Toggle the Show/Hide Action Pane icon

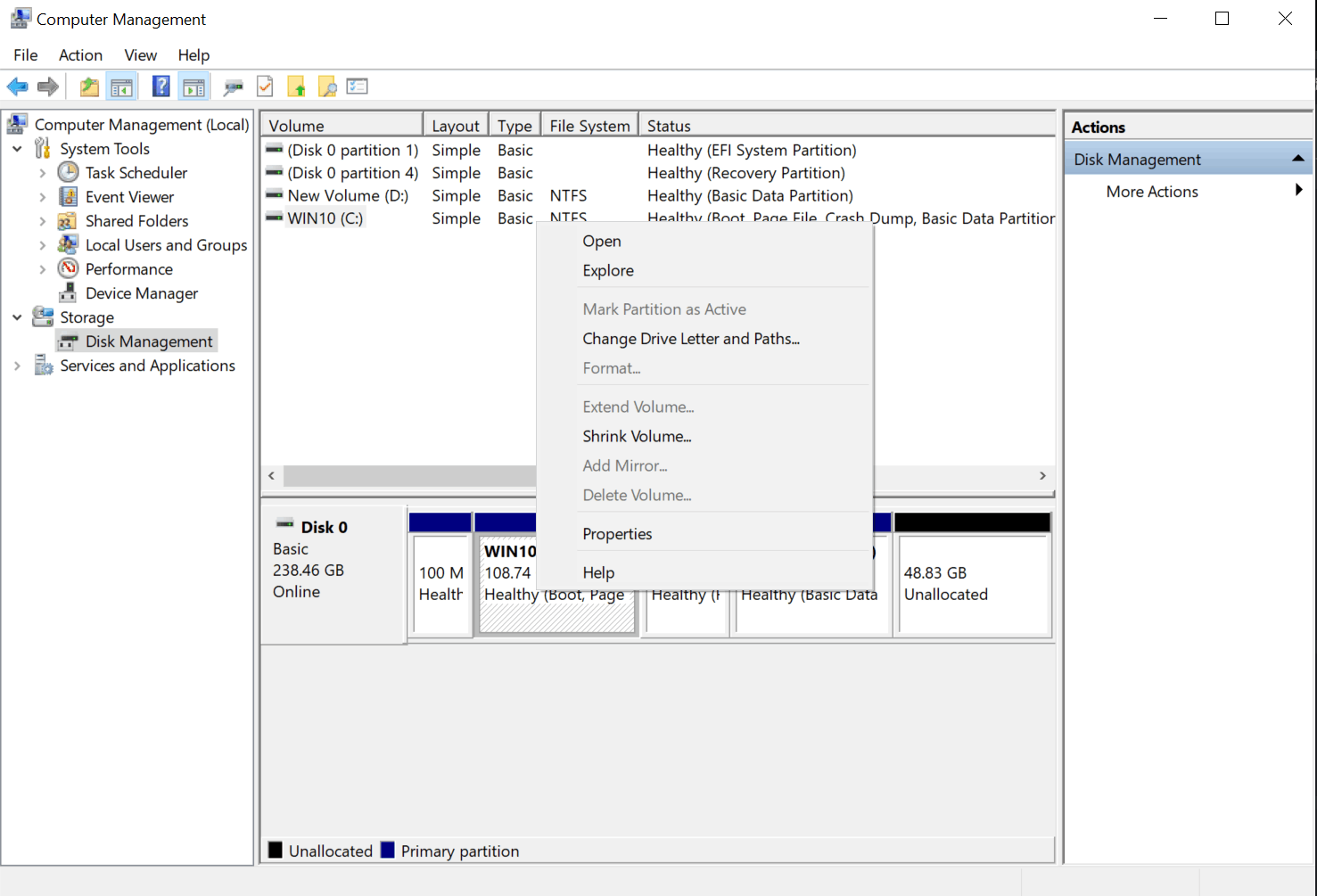coord(193,86)
